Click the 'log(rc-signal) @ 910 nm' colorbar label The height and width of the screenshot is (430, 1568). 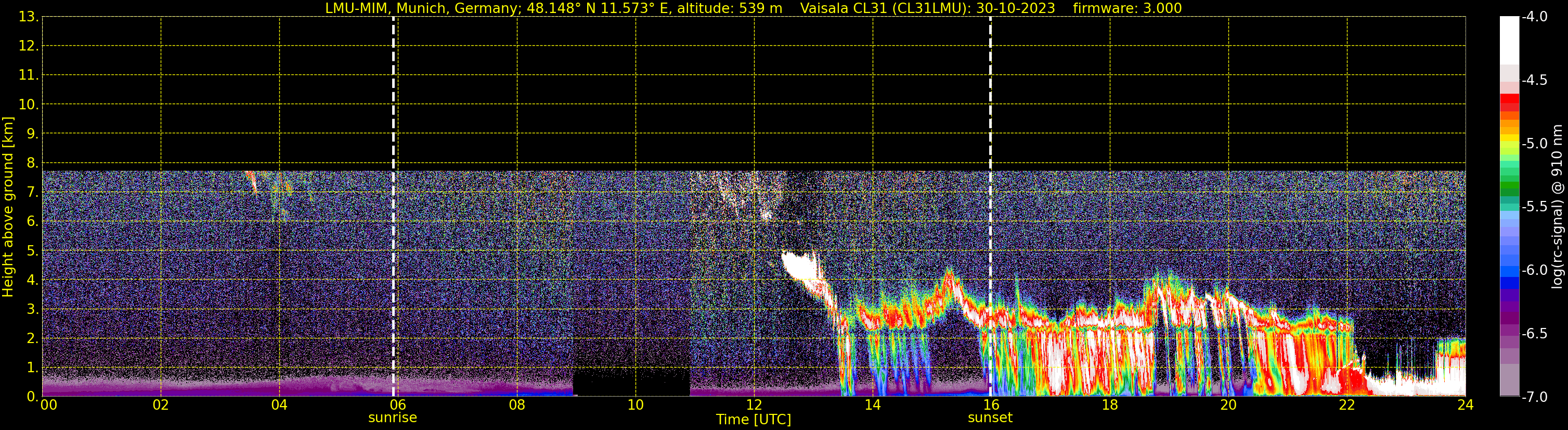[x=1557, y=207]
